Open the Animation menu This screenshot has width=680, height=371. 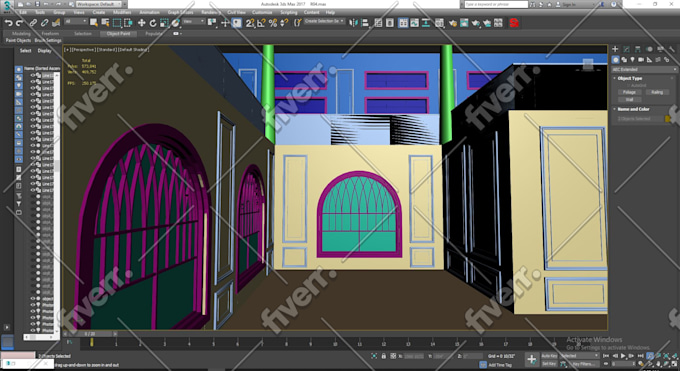coord(149,13)
